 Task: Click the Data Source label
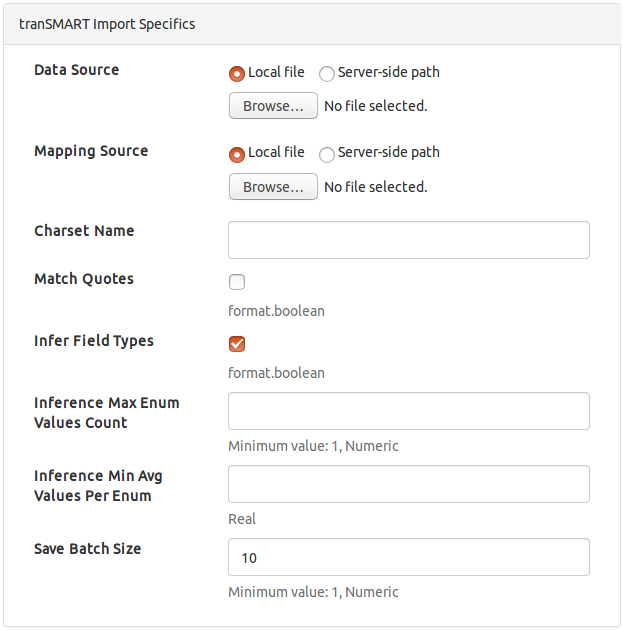point(77,70)
